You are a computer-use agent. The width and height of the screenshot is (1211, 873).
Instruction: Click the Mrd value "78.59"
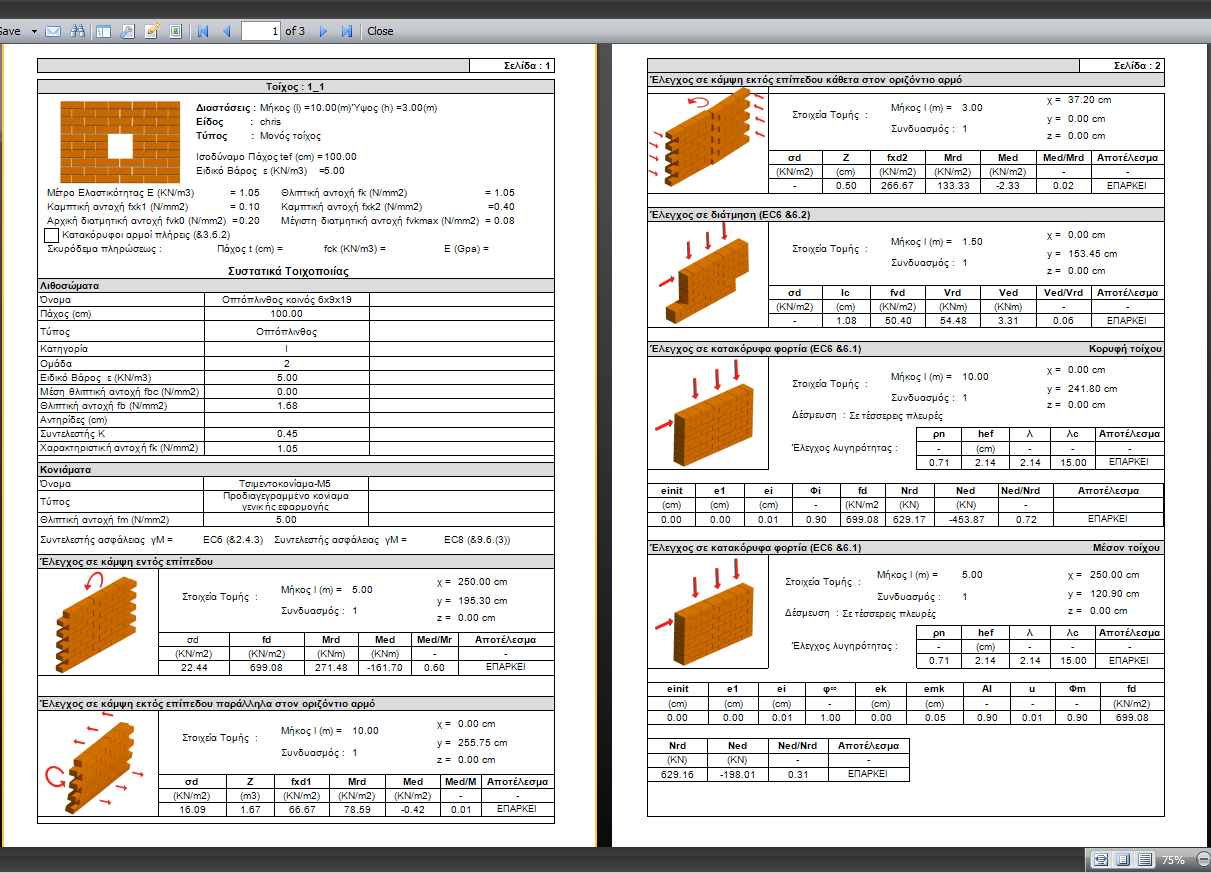point(357,809)
